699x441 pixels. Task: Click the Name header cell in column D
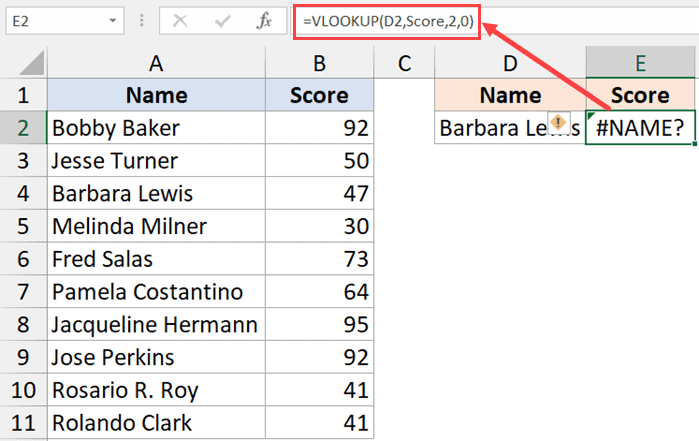point(510,96)
